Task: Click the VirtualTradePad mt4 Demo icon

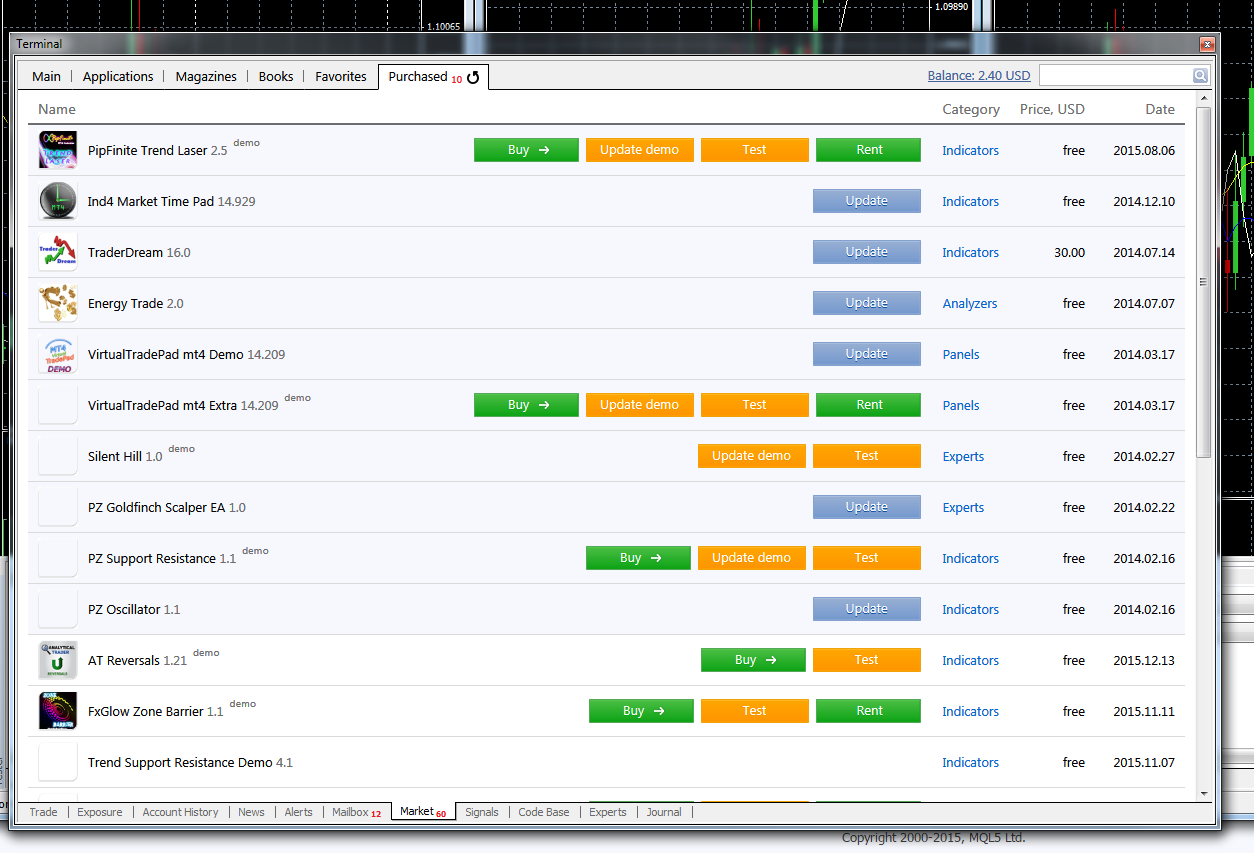Action: tap(58, 354)
